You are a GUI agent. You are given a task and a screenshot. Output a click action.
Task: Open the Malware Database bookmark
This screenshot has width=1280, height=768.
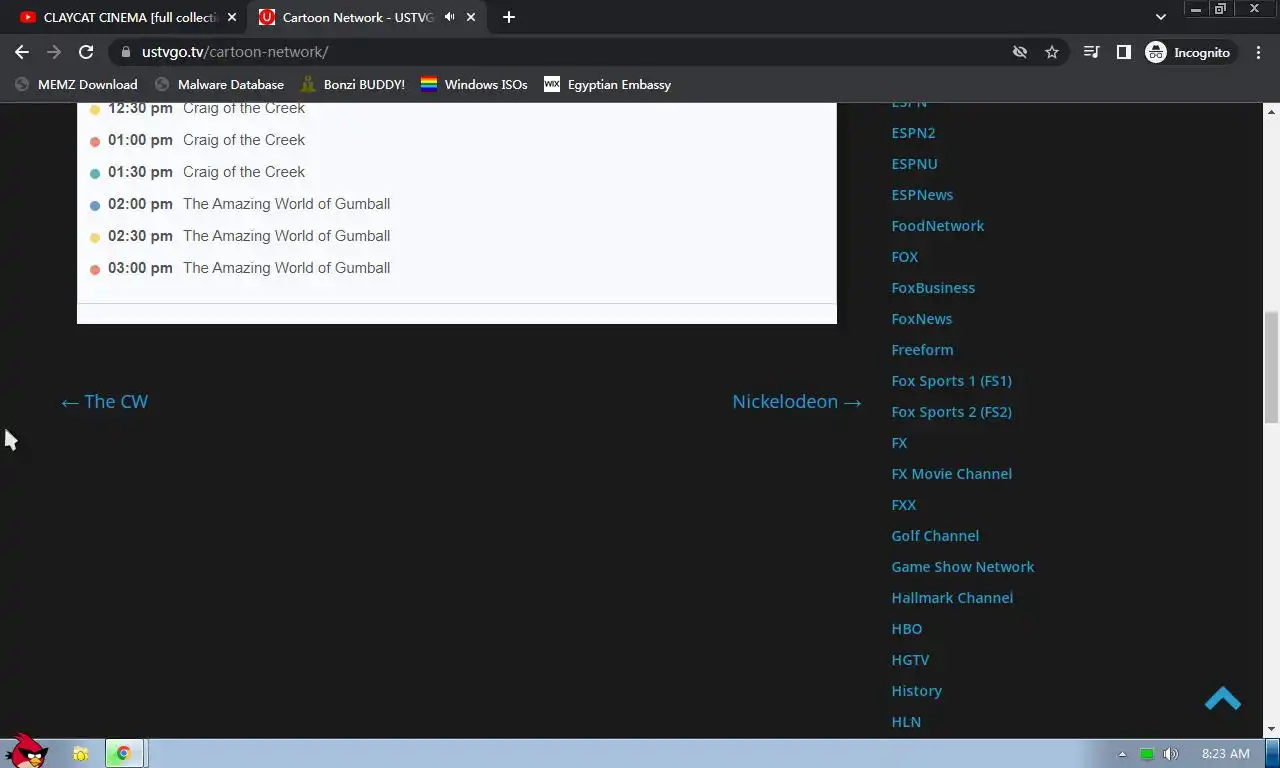pos(219,84)
